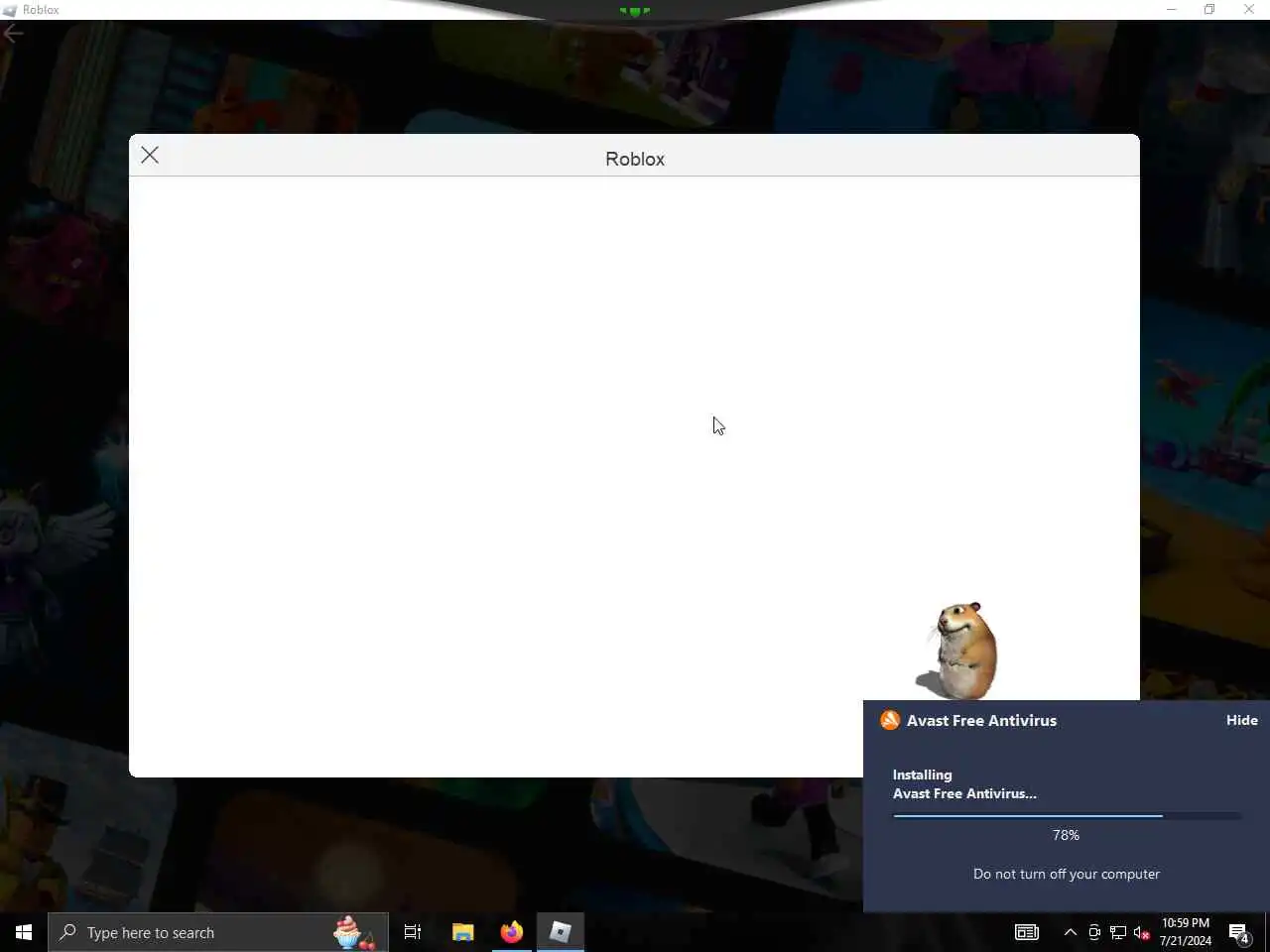Minimize the Roblox window
1270x952 pixels.
click(x=1171, y=10)
